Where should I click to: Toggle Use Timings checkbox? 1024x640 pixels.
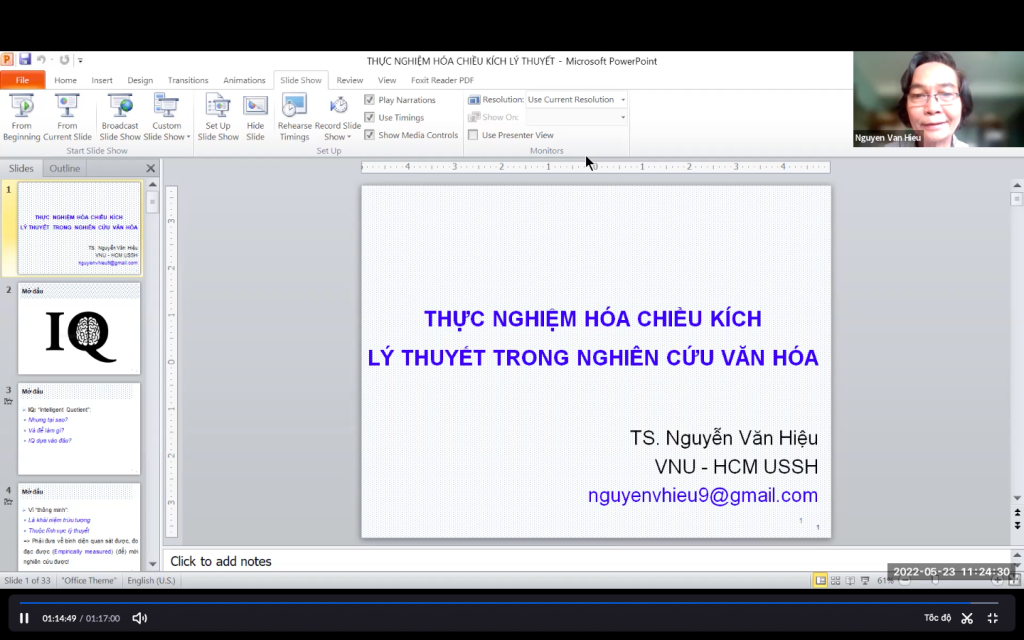pos(369,117)
